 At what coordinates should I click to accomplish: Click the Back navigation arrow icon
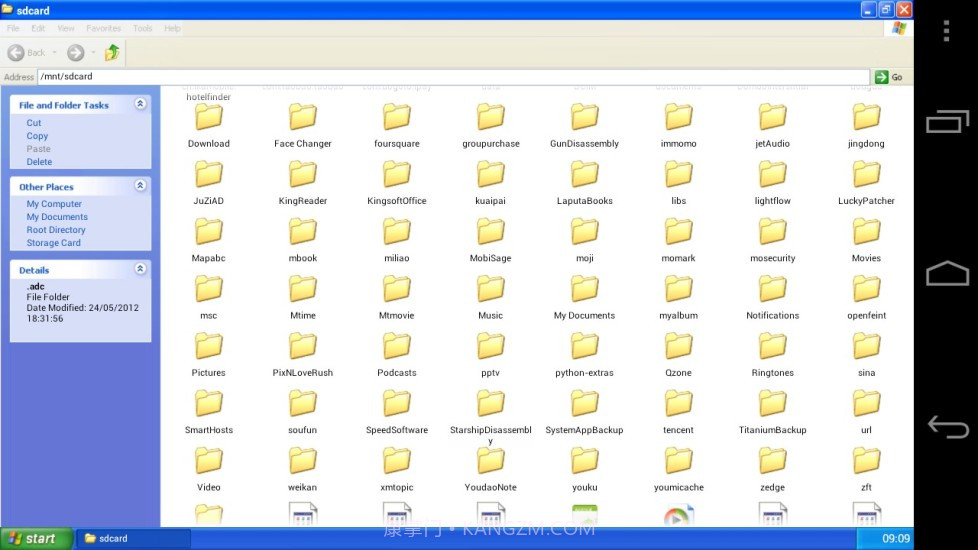click(16, 52)
